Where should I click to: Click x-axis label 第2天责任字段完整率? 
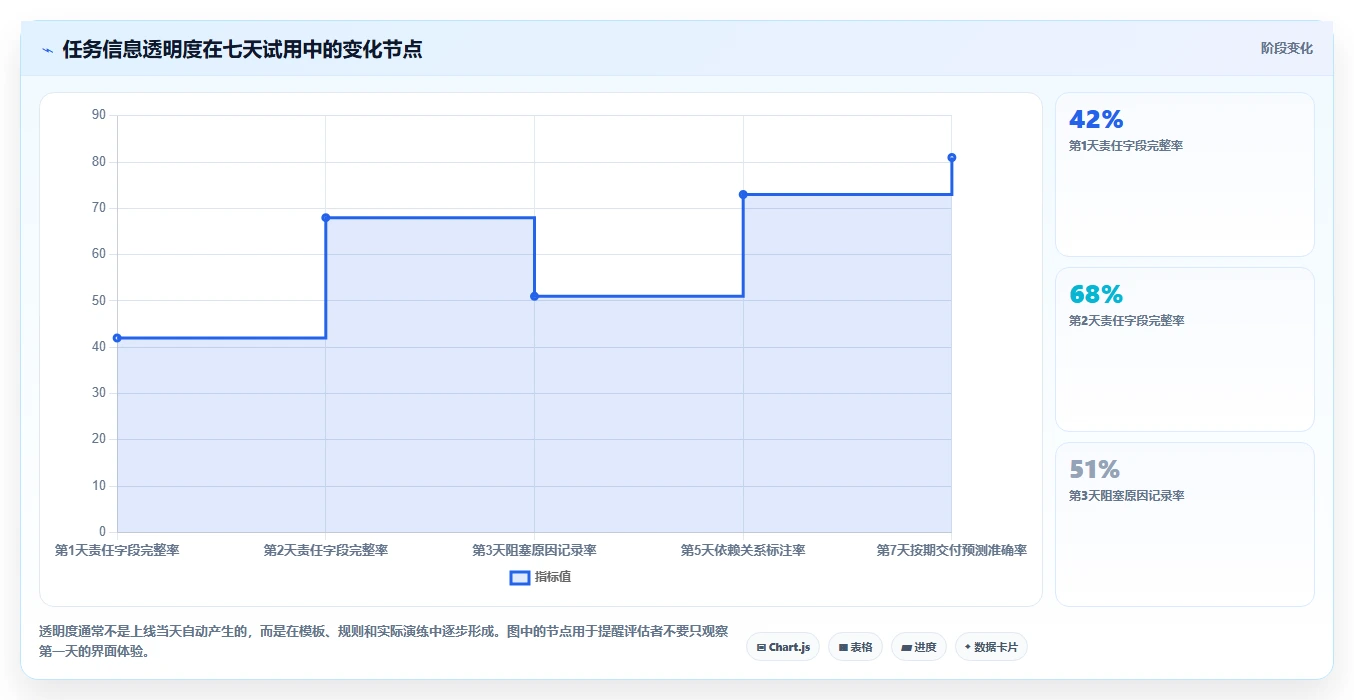pyautogui.click(x=326, y=550)
